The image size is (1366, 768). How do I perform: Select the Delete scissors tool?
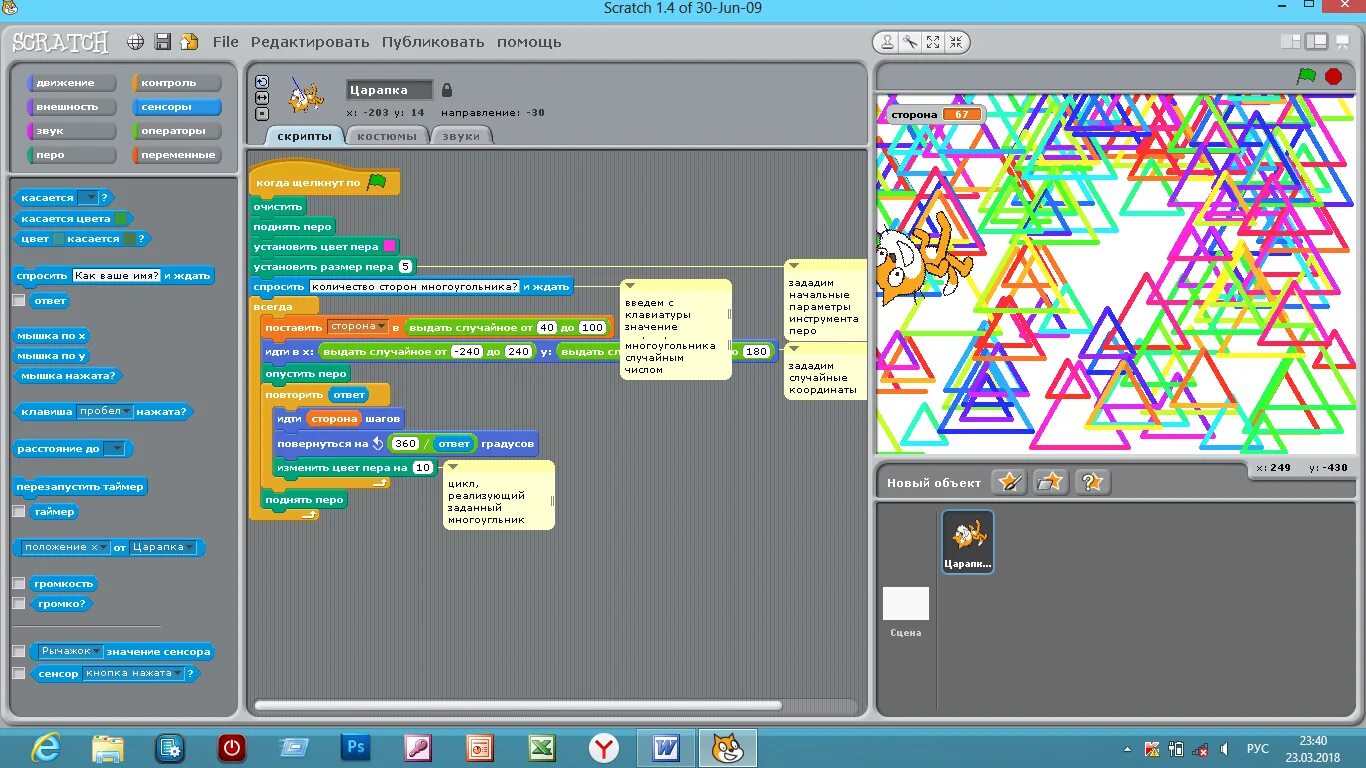pyautogui.click(x=910, y=42)
